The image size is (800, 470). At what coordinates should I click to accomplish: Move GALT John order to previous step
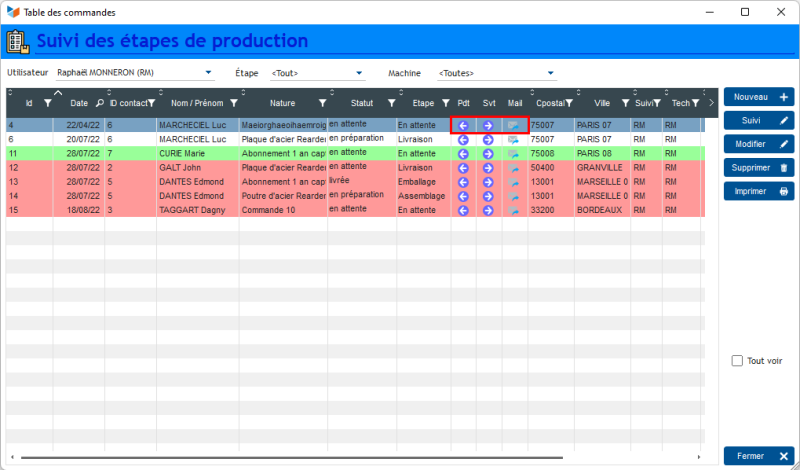[463, 168]
